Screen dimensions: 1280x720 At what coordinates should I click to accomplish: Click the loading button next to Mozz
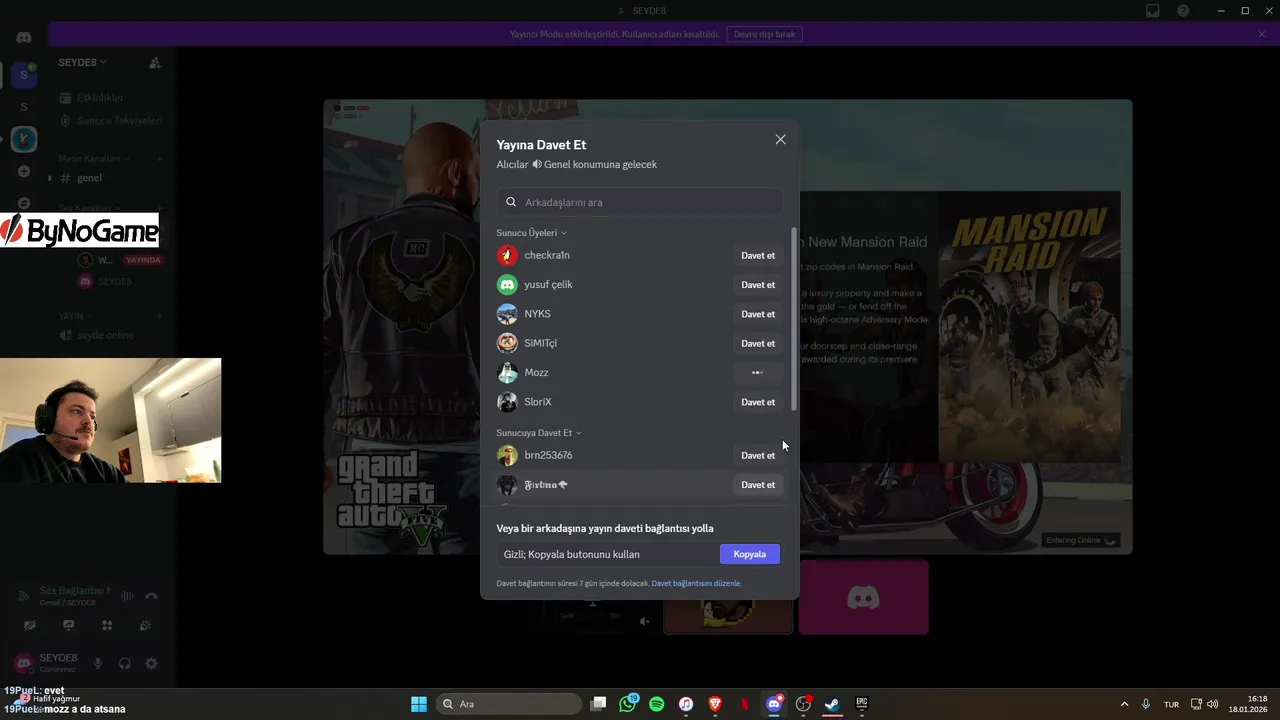pos(758,373)
